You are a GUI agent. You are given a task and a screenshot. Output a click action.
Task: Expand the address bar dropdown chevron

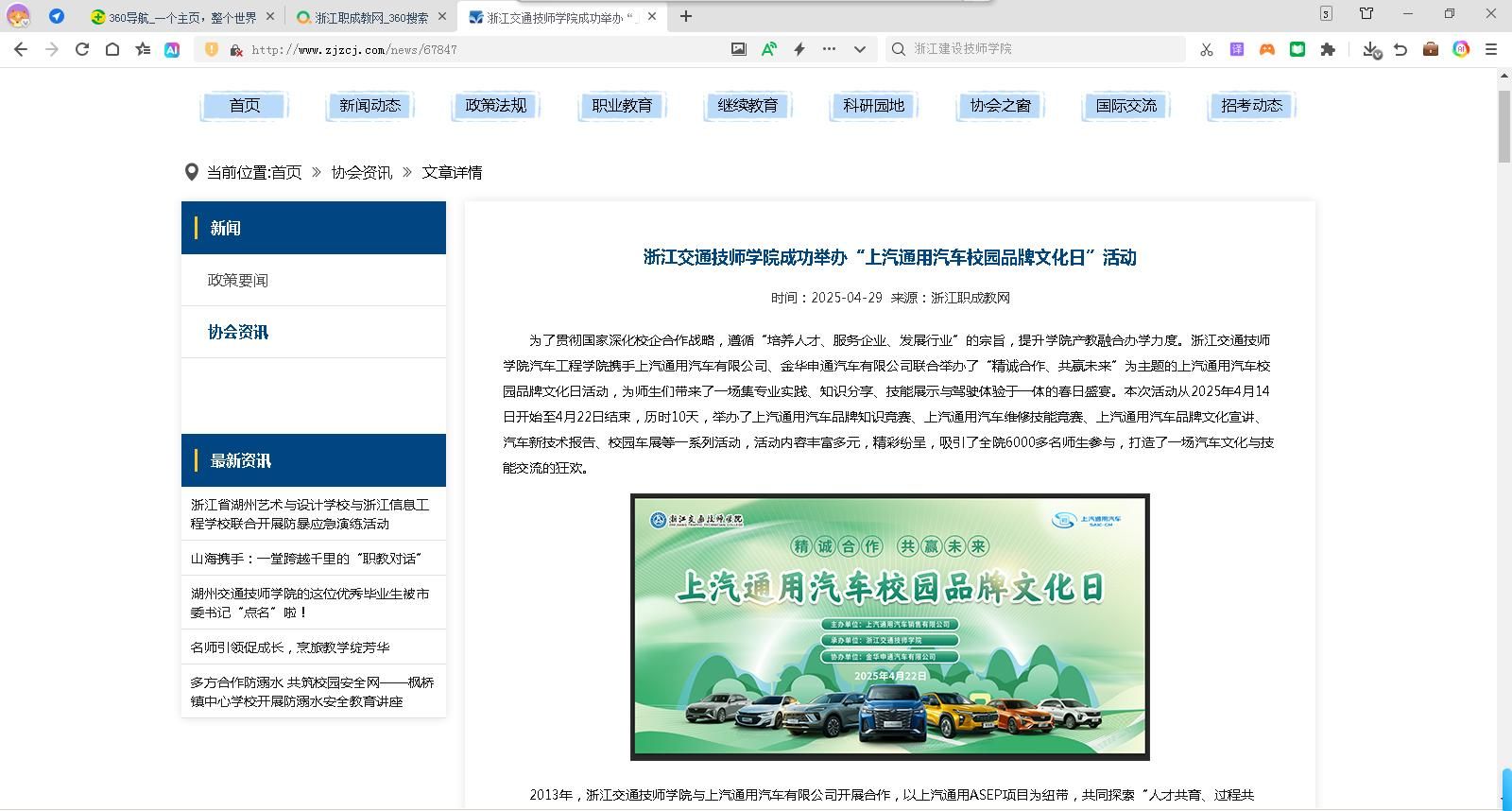860,49
